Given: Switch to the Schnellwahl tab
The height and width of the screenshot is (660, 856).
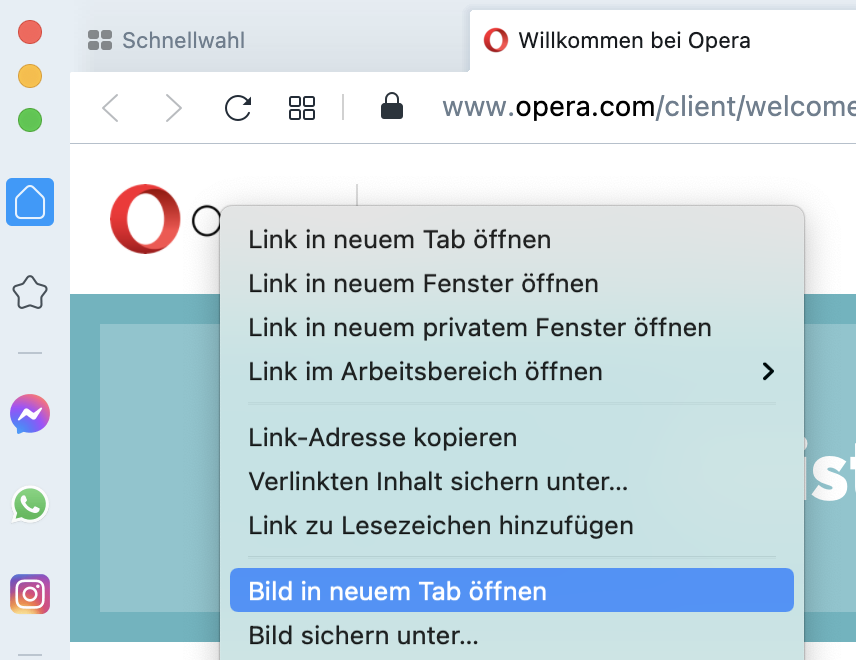Looking at the screenshot, I should pyautogui.click(x=183, y=41).
